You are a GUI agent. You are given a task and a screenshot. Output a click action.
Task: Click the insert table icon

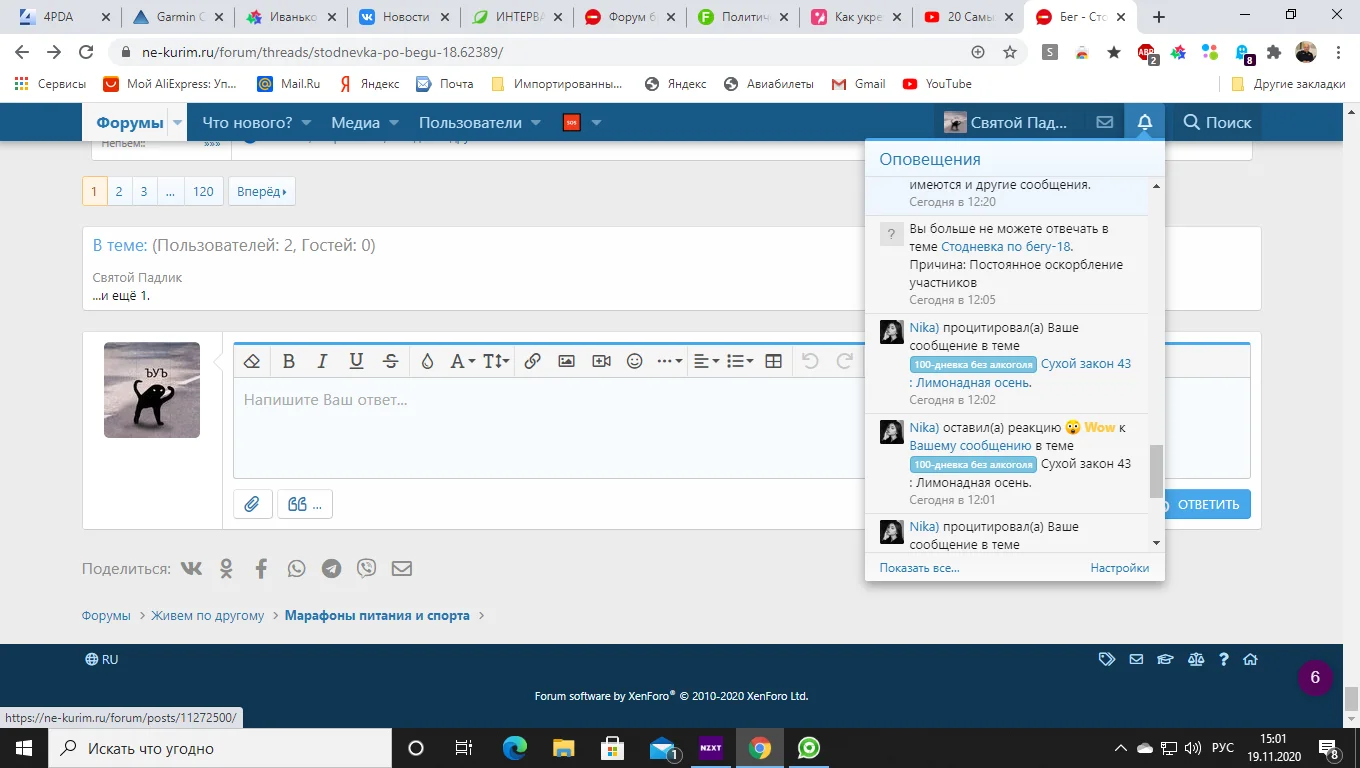(773, 361)
